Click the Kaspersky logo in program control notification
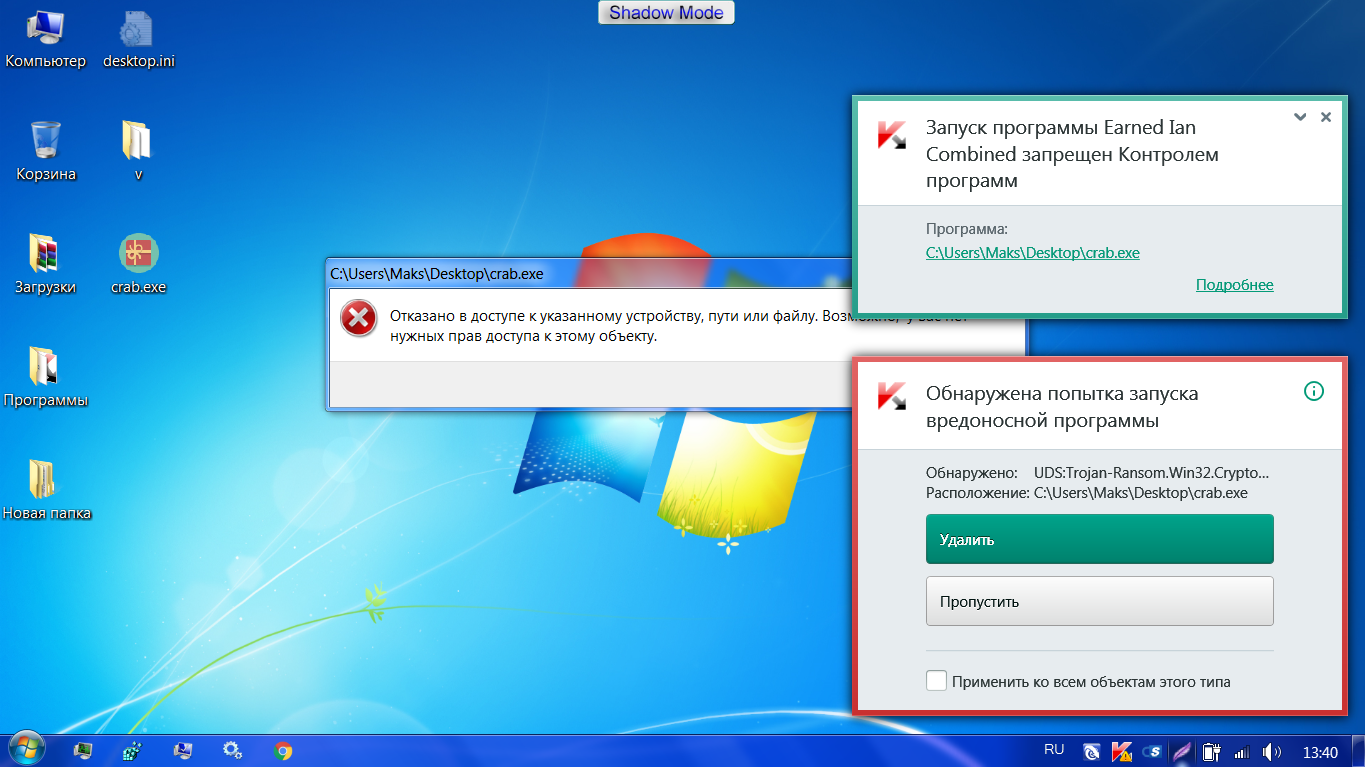This screenshot has width=1365, height=767. [892, 135]
